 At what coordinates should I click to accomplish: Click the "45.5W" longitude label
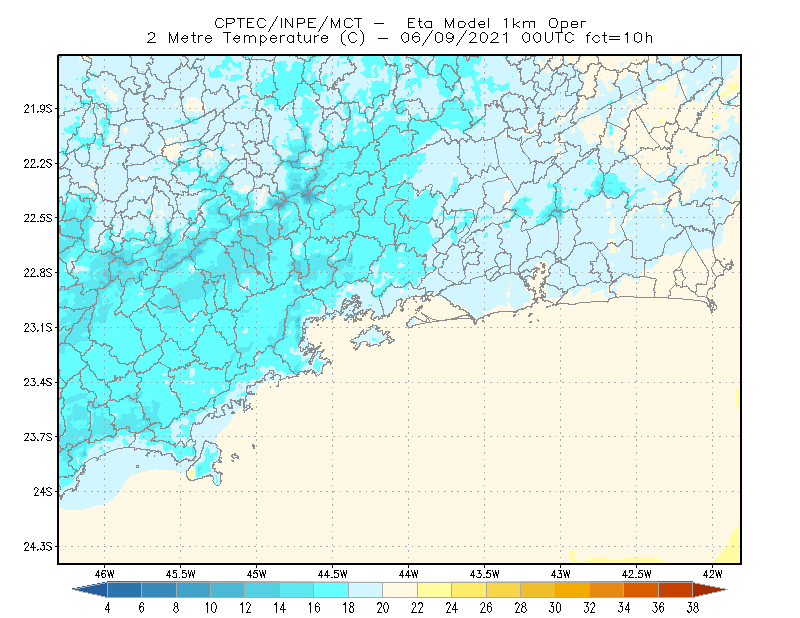pos(181,574)
